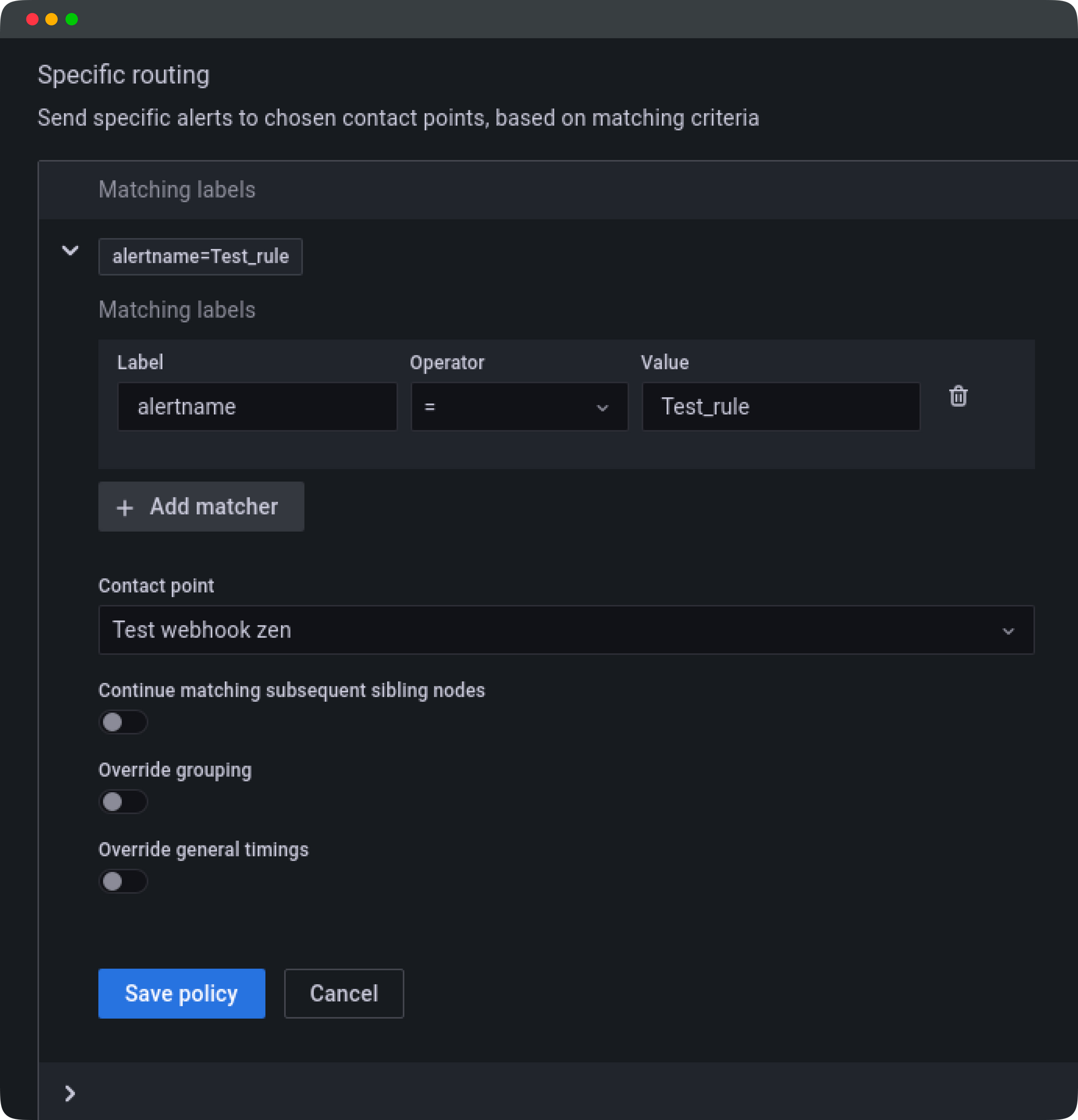Open the Operator dropdown
1078x1120 pixels.
(x=519, y=407)
